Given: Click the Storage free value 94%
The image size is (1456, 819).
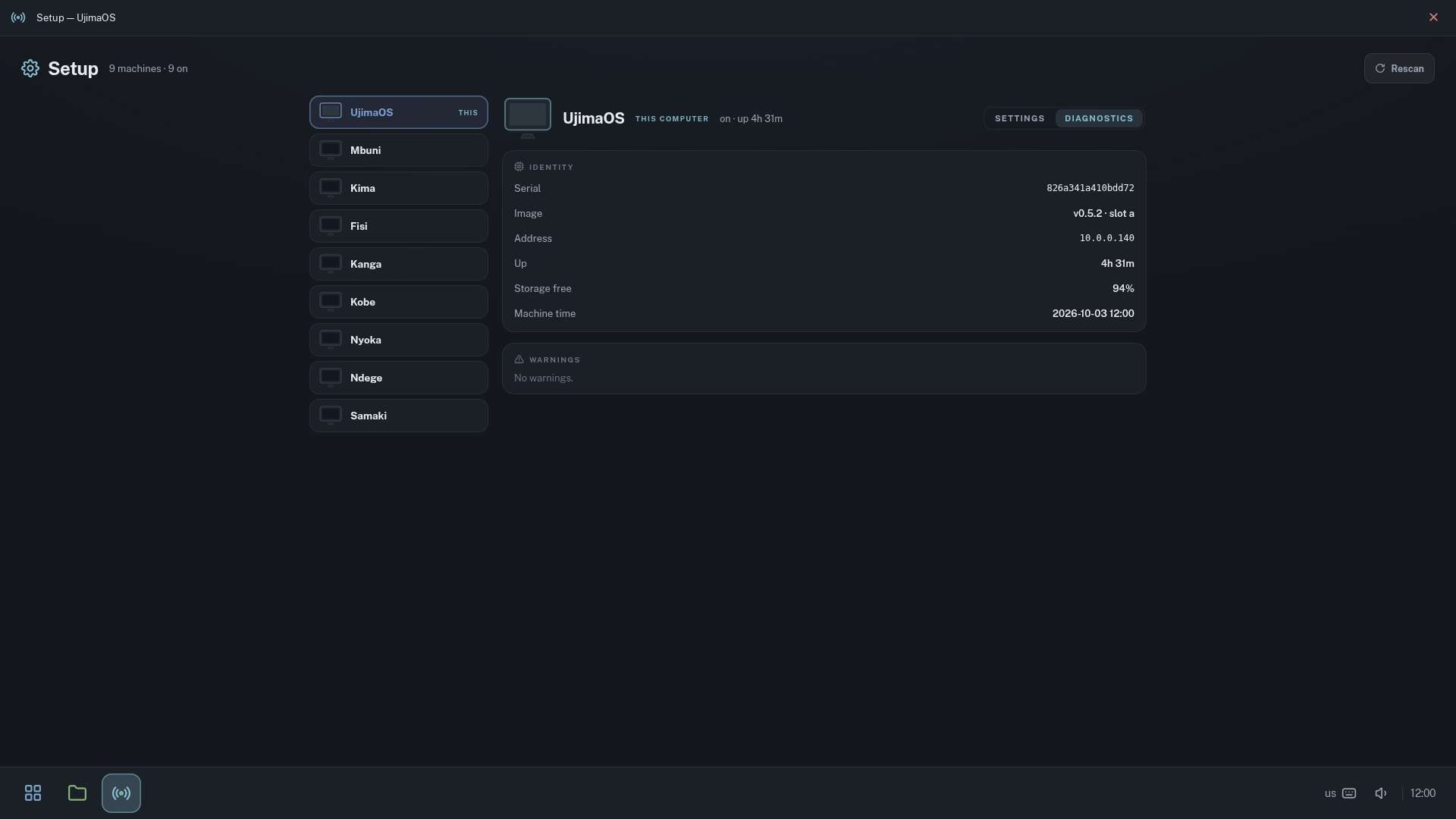Looking at the screenshot, I should [1123, 288].
